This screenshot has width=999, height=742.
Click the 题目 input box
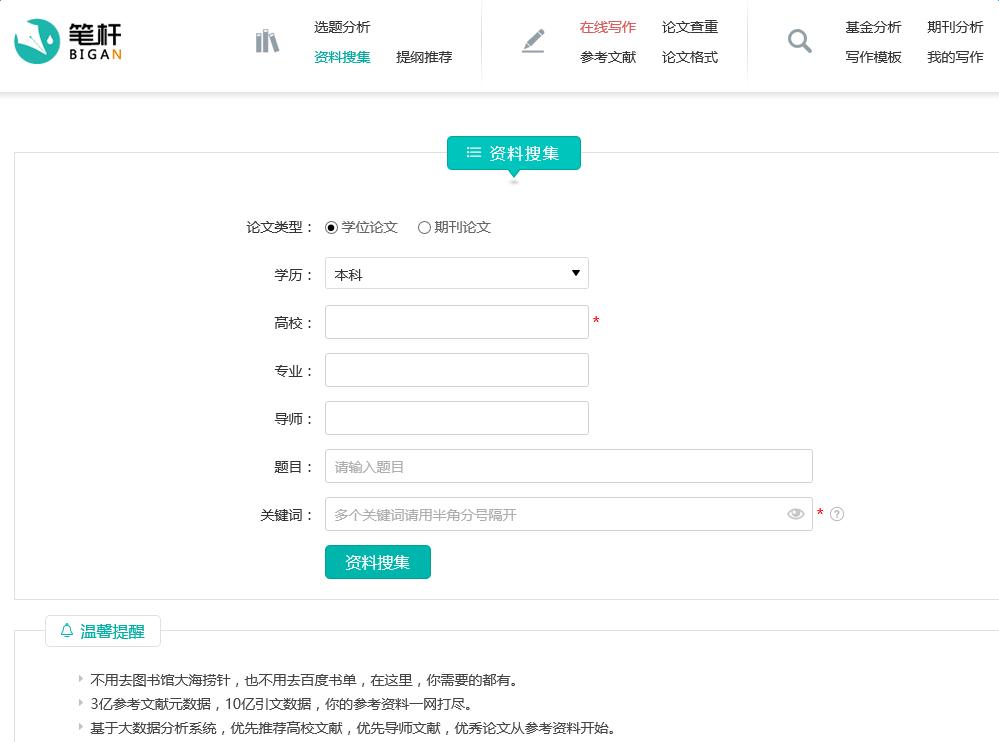568,466
